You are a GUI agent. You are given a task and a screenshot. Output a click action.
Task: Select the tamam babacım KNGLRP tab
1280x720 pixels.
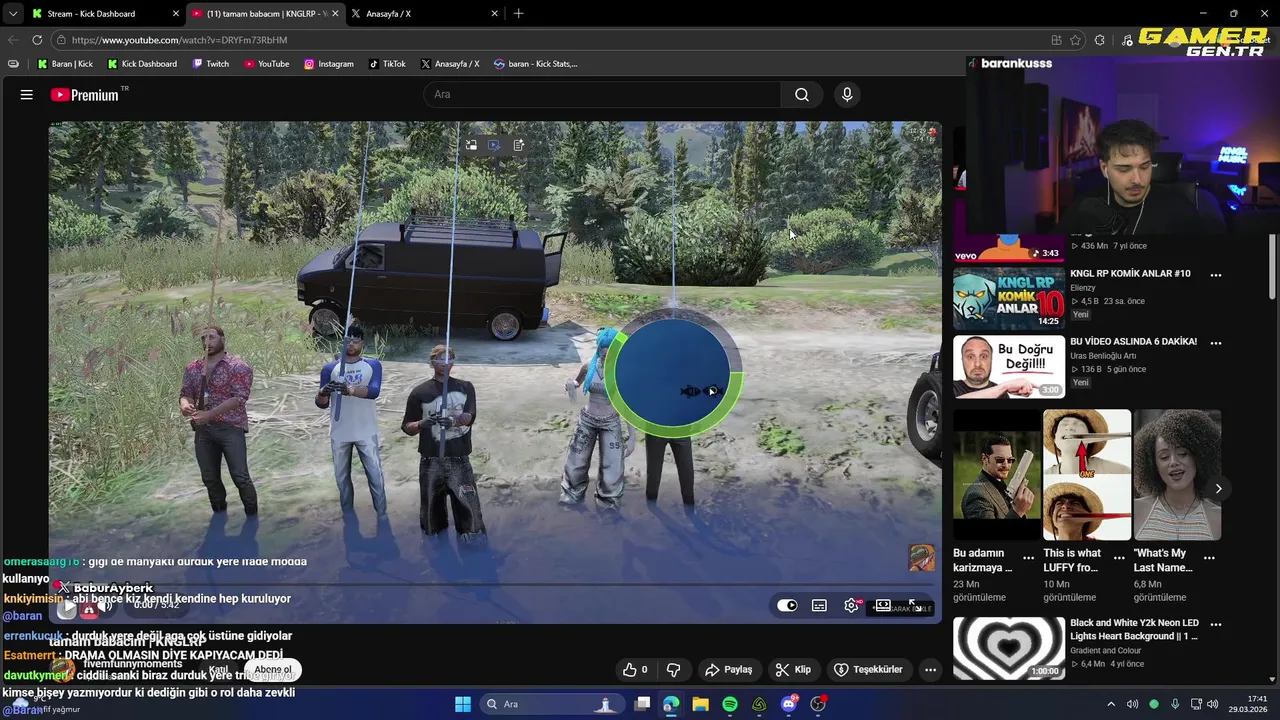pos(266,14)
